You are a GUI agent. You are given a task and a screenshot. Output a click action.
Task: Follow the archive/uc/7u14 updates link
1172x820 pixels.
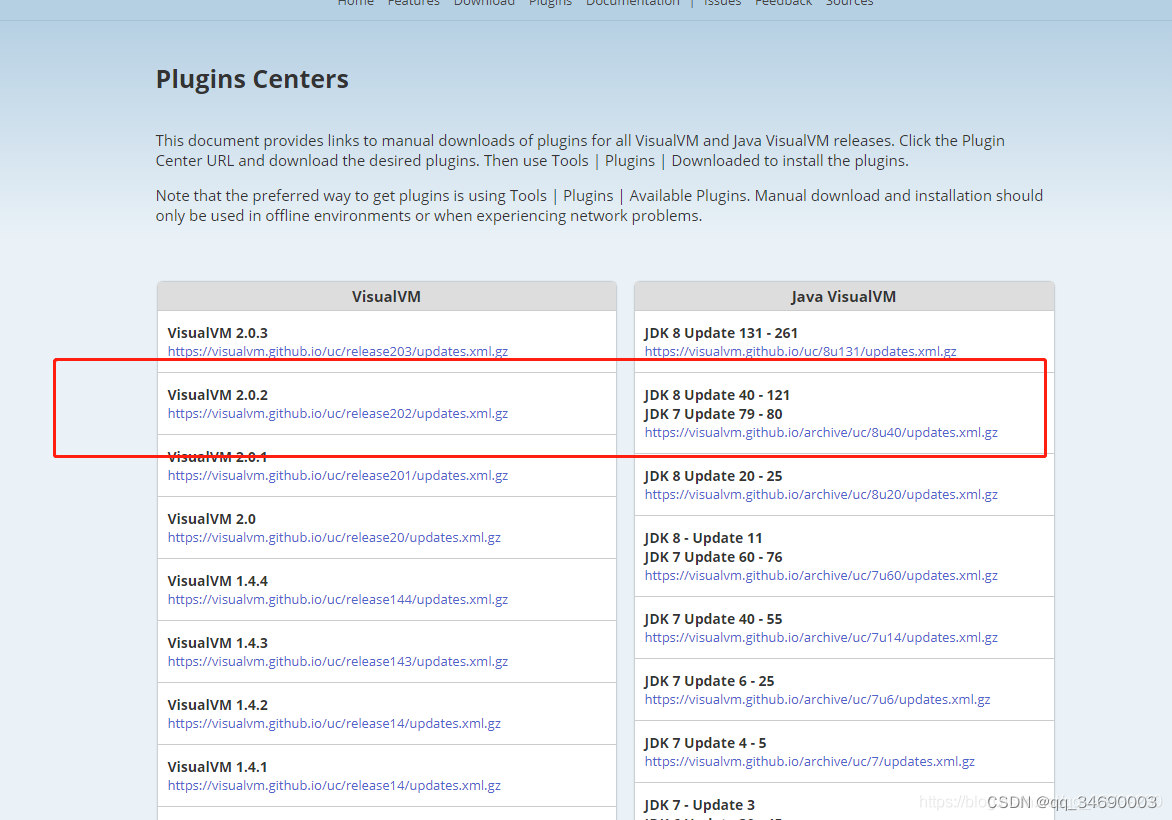click(821, 638)
